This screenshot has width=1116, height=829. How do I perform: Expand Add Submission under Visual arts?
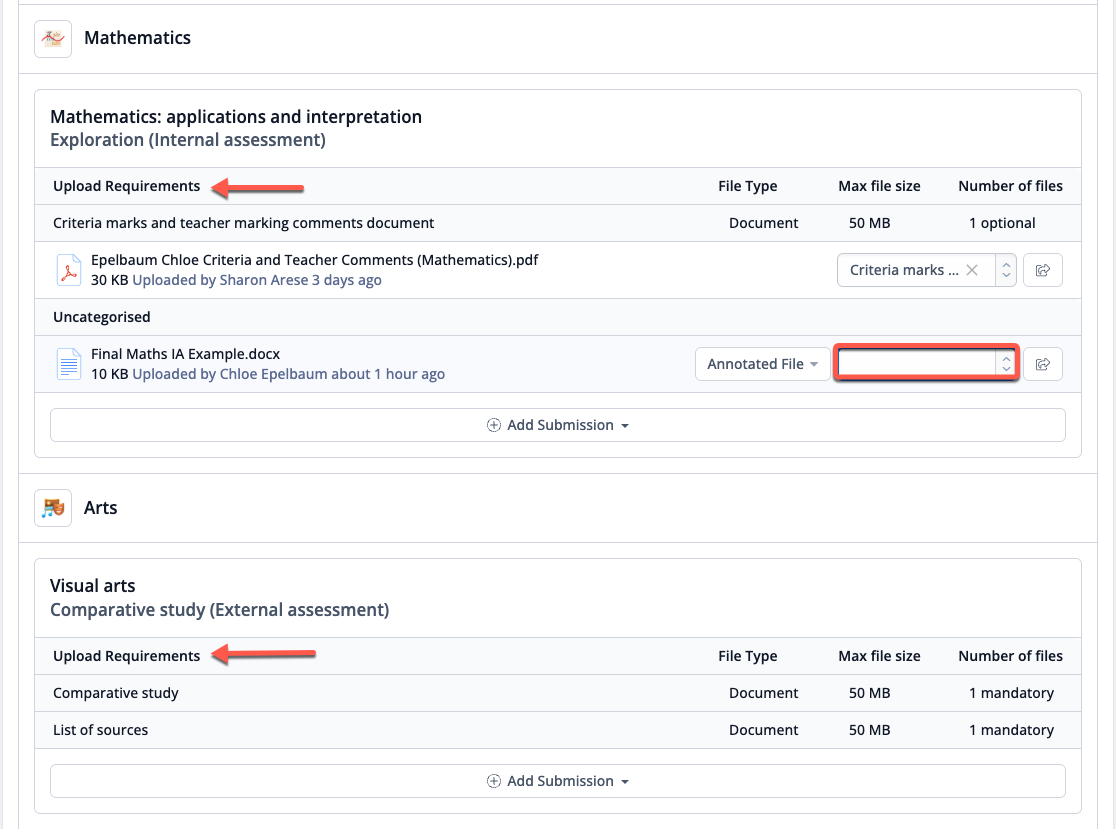point(558,781)
